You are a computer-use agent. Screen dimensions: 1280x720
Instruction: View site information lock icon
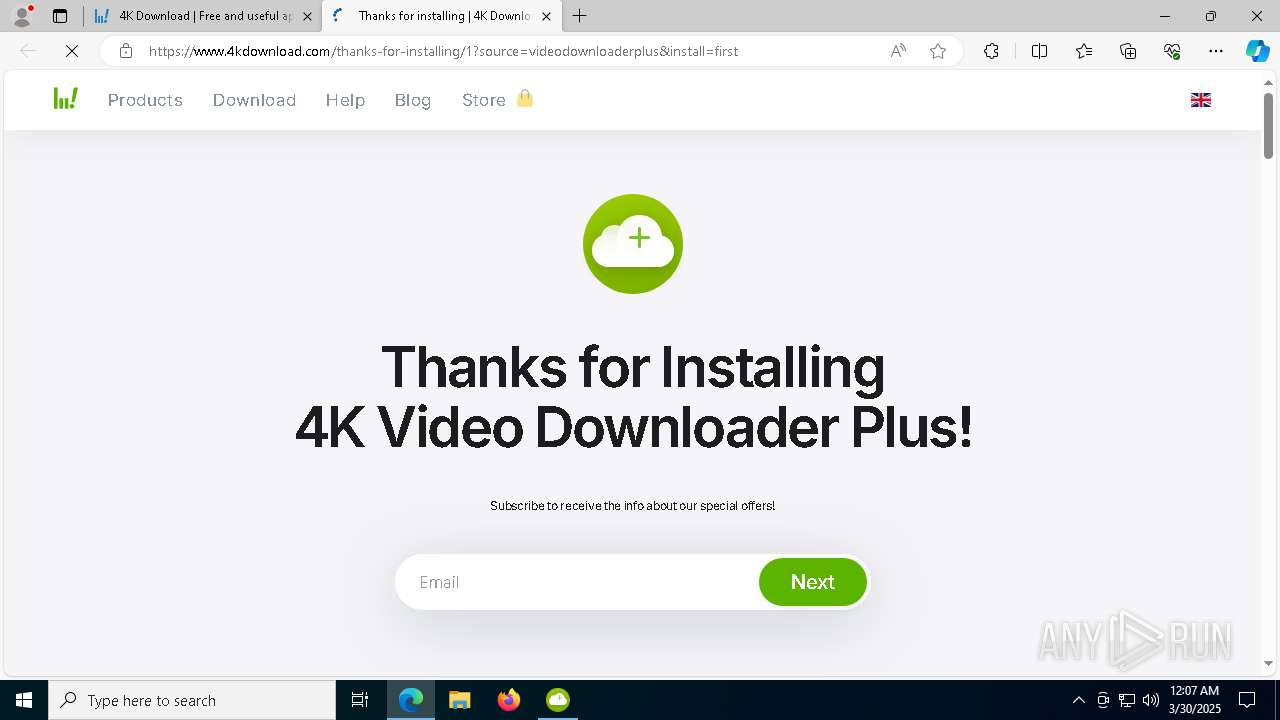coord(126,51)
